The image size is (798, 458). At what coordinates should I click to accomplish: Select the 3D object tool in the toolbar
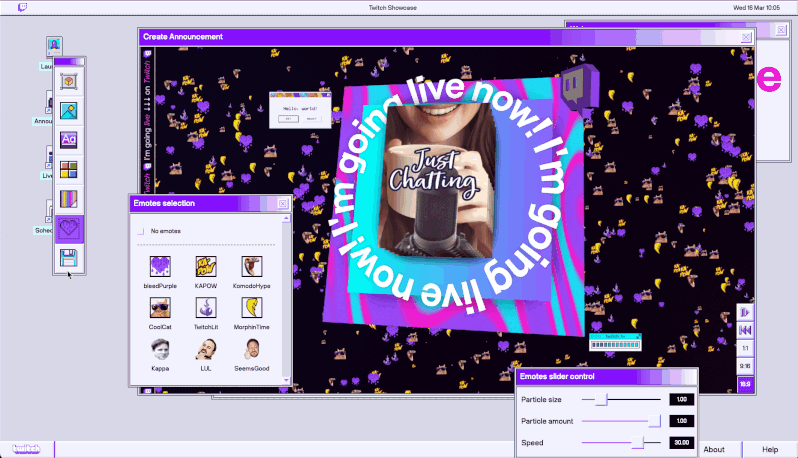point(69,81)
